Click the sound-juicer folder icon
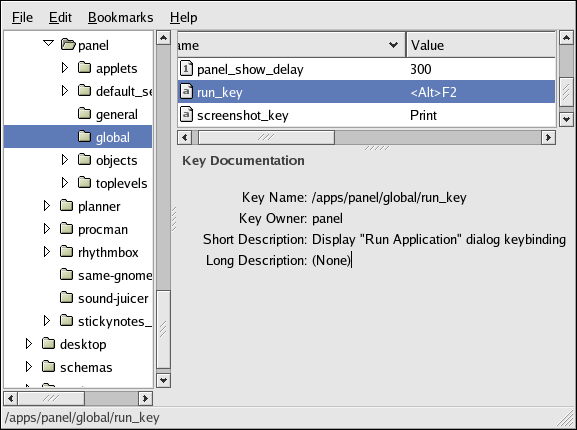Viewport: 577px width, 430px height. (67, 298)
